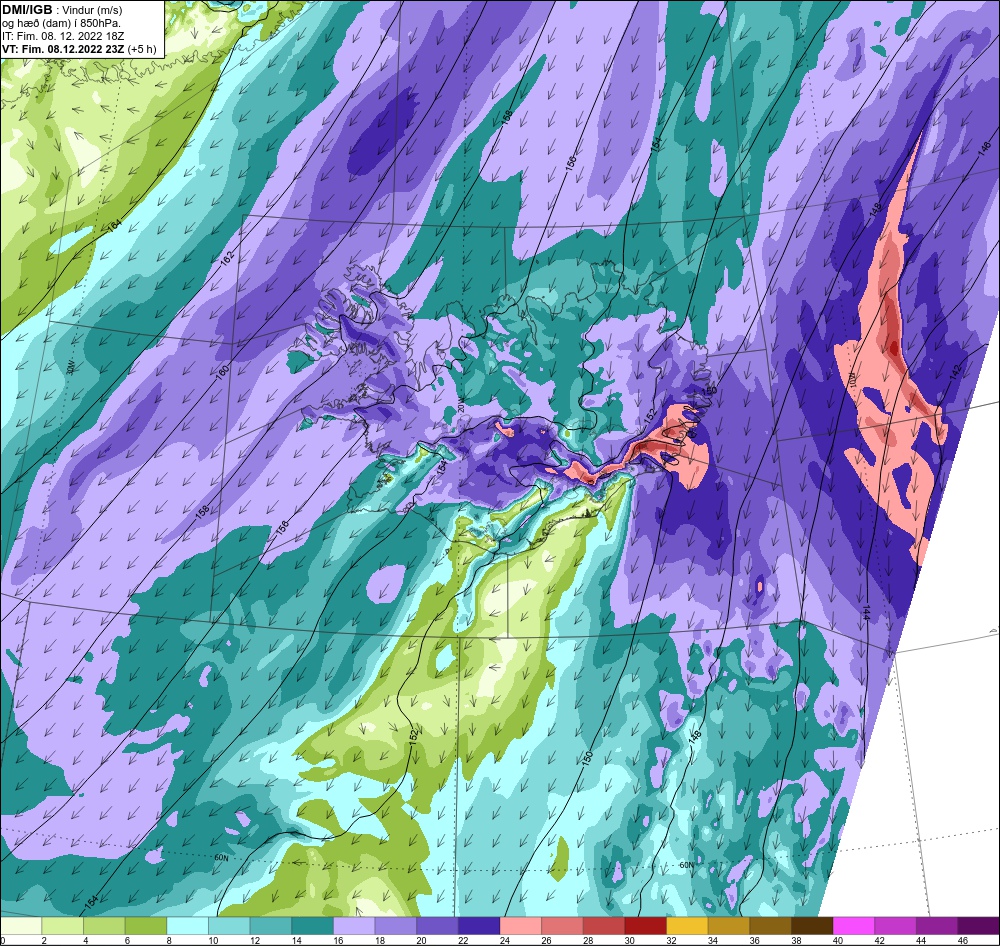The width and height of the screenshot is (1000, 946).
Task: Click the dark red swatch for 30–32 m/s
Action: (646, 925)
